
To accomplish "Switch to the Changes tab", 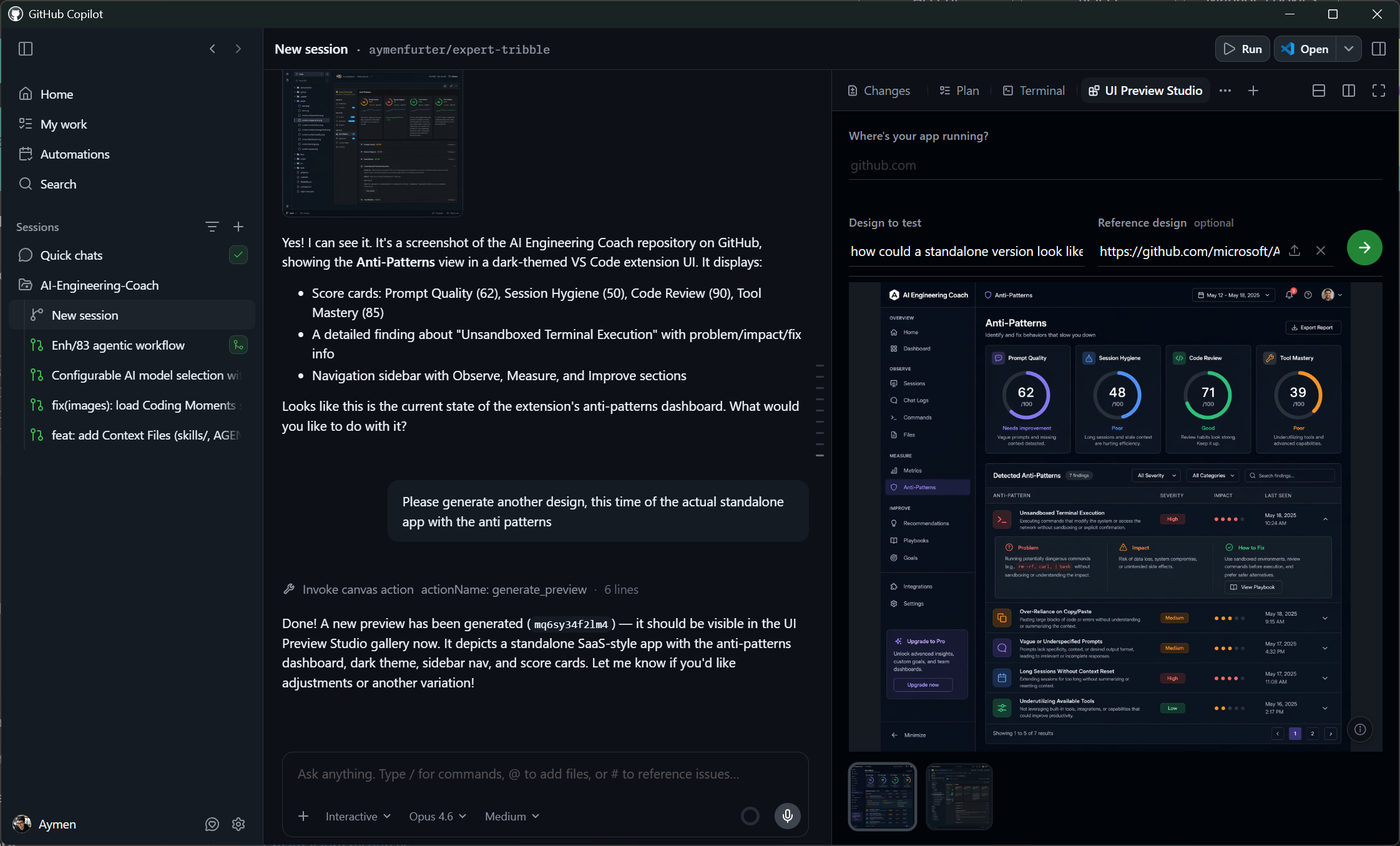I will (x=879, y=91).
